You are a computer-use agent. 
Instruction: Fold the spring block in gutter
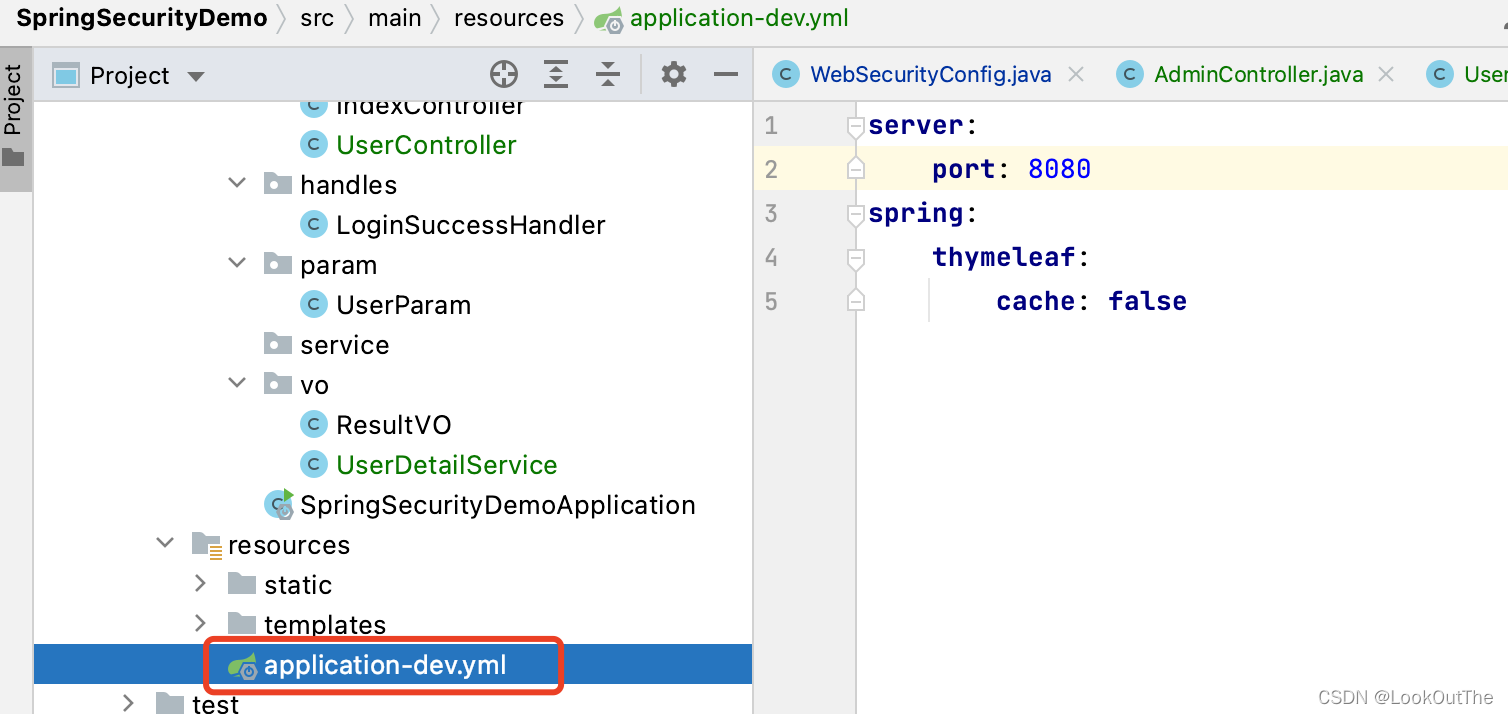[x=855, y=214]
